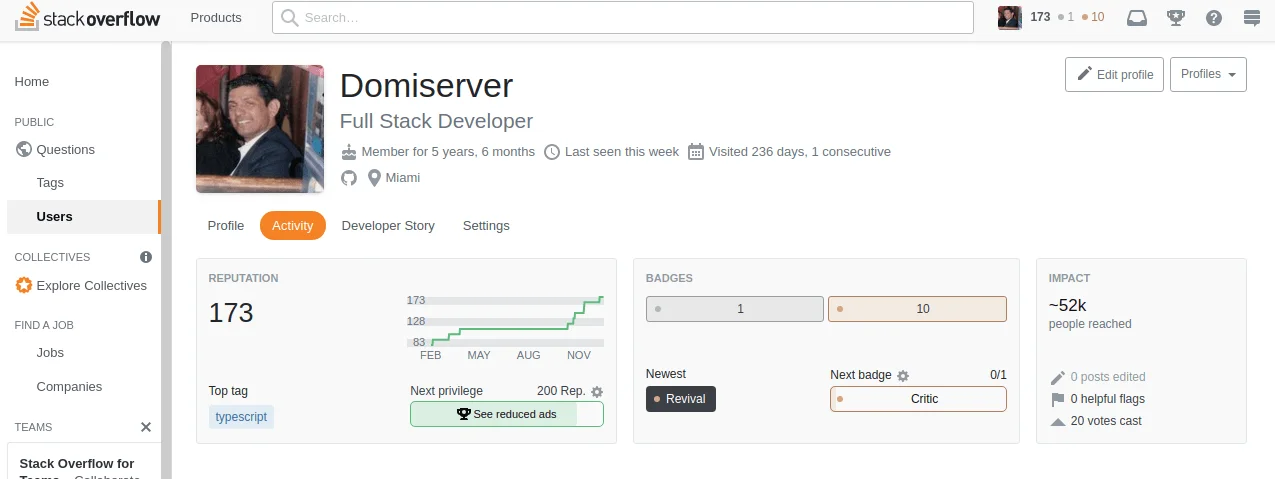Click the Domiserver profile photo
The height and width of the screenshot is (479, 1275).
[x=260, y=129]
